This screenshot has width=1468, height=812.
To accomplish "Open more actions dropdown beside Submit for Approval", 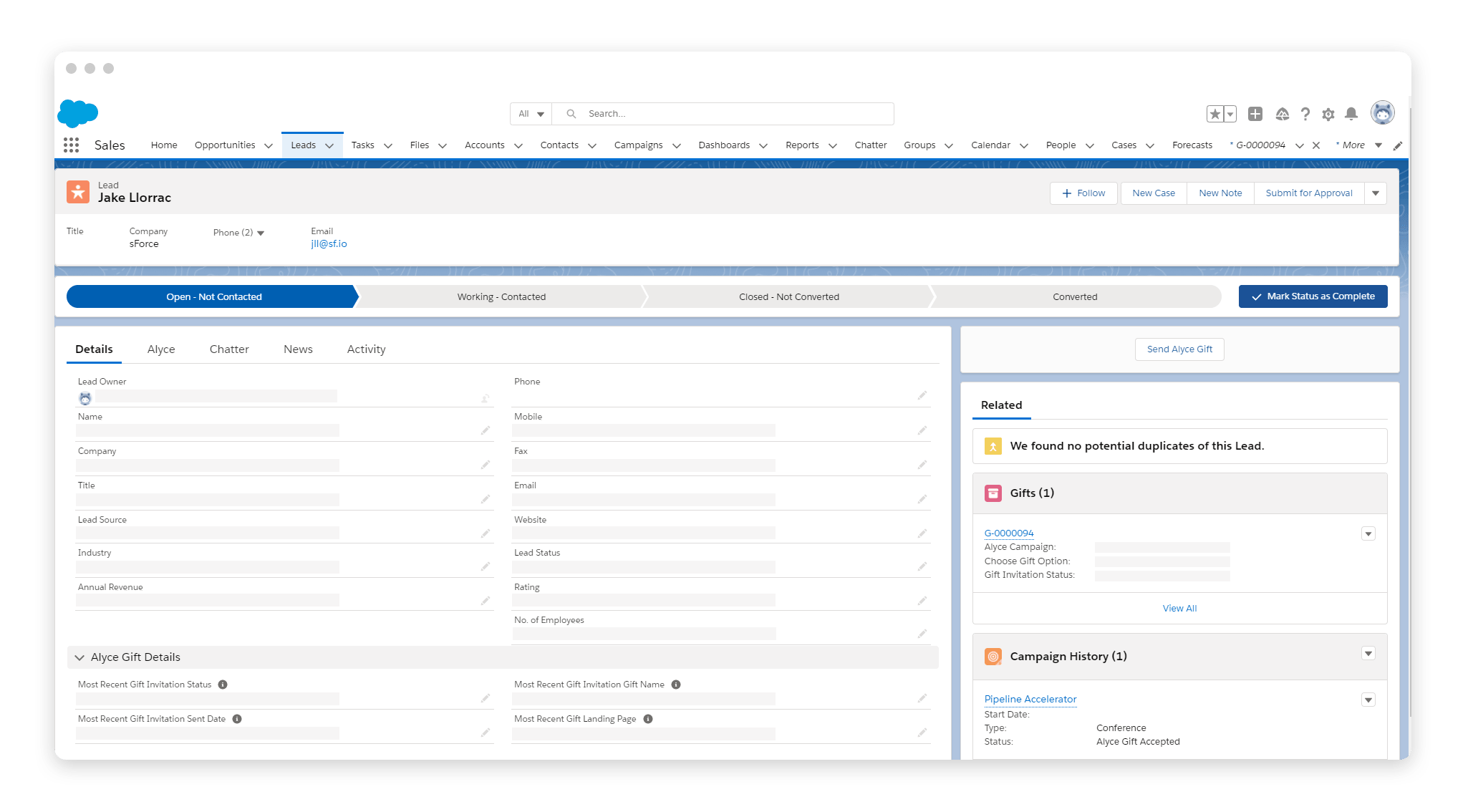I will pyautogui.click(x=1376, y=193).
